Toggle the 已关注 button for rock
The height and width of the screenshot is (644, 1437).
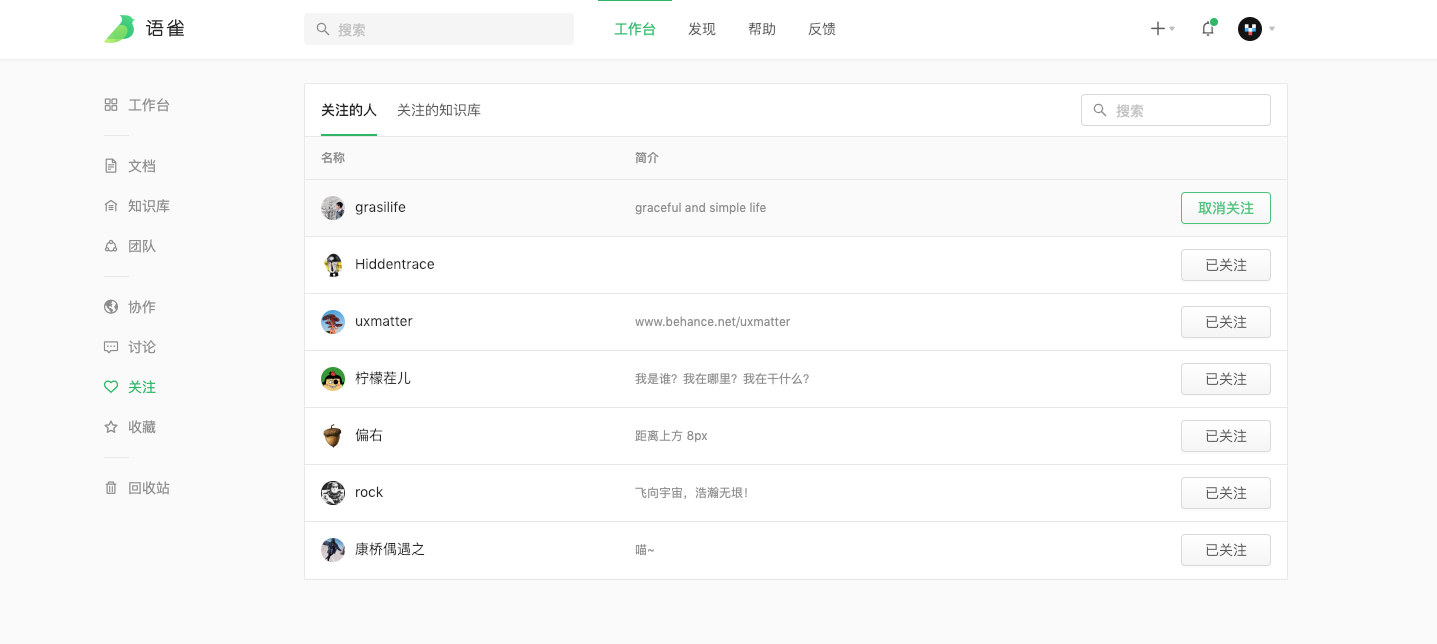click(1225, 493)
